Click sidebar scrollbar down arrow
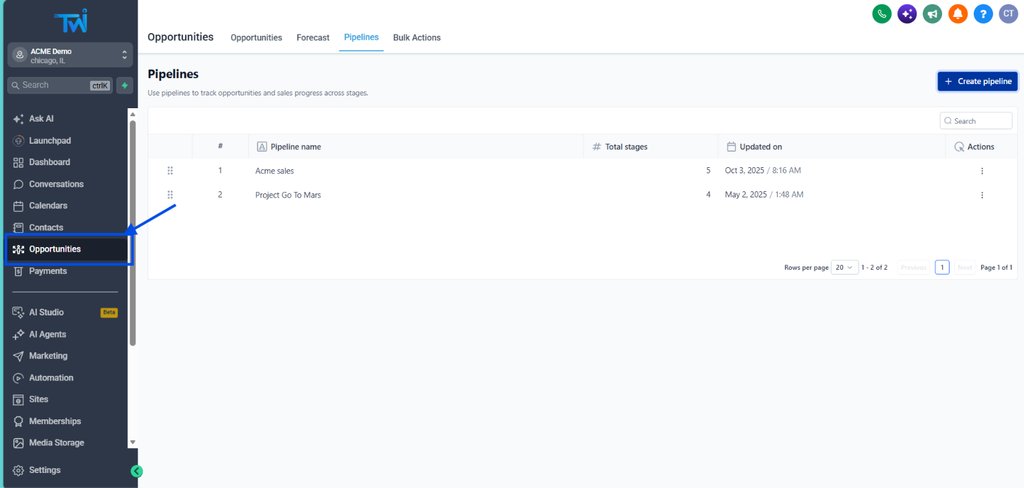The height and width of the screenshot is (488, 1024). (x=133, y=442)
